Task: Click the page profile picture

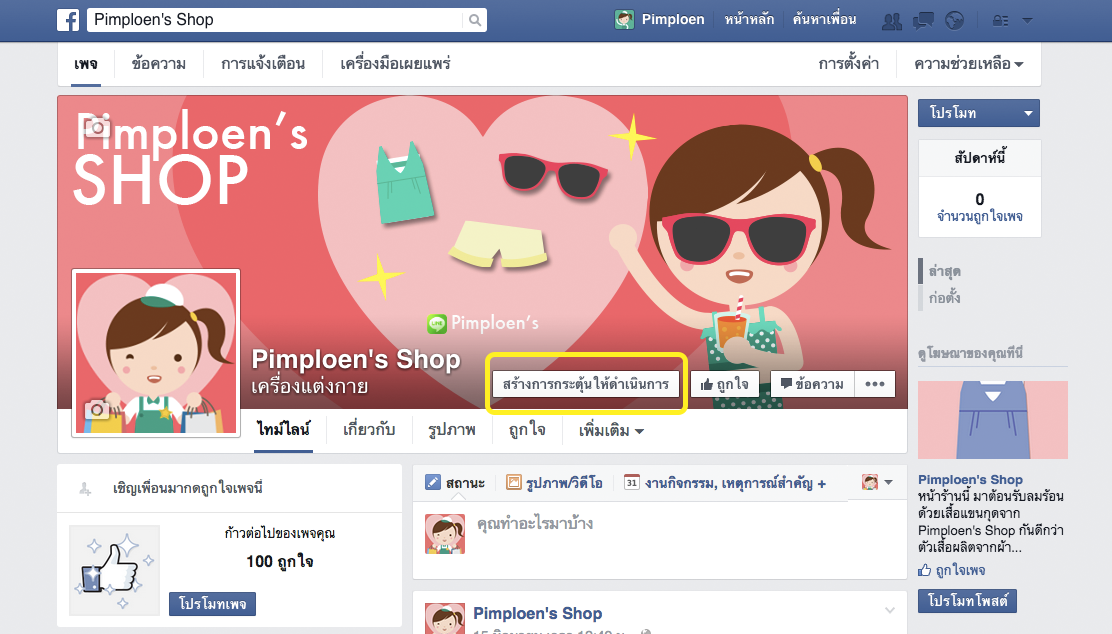Action: point(156,352)
